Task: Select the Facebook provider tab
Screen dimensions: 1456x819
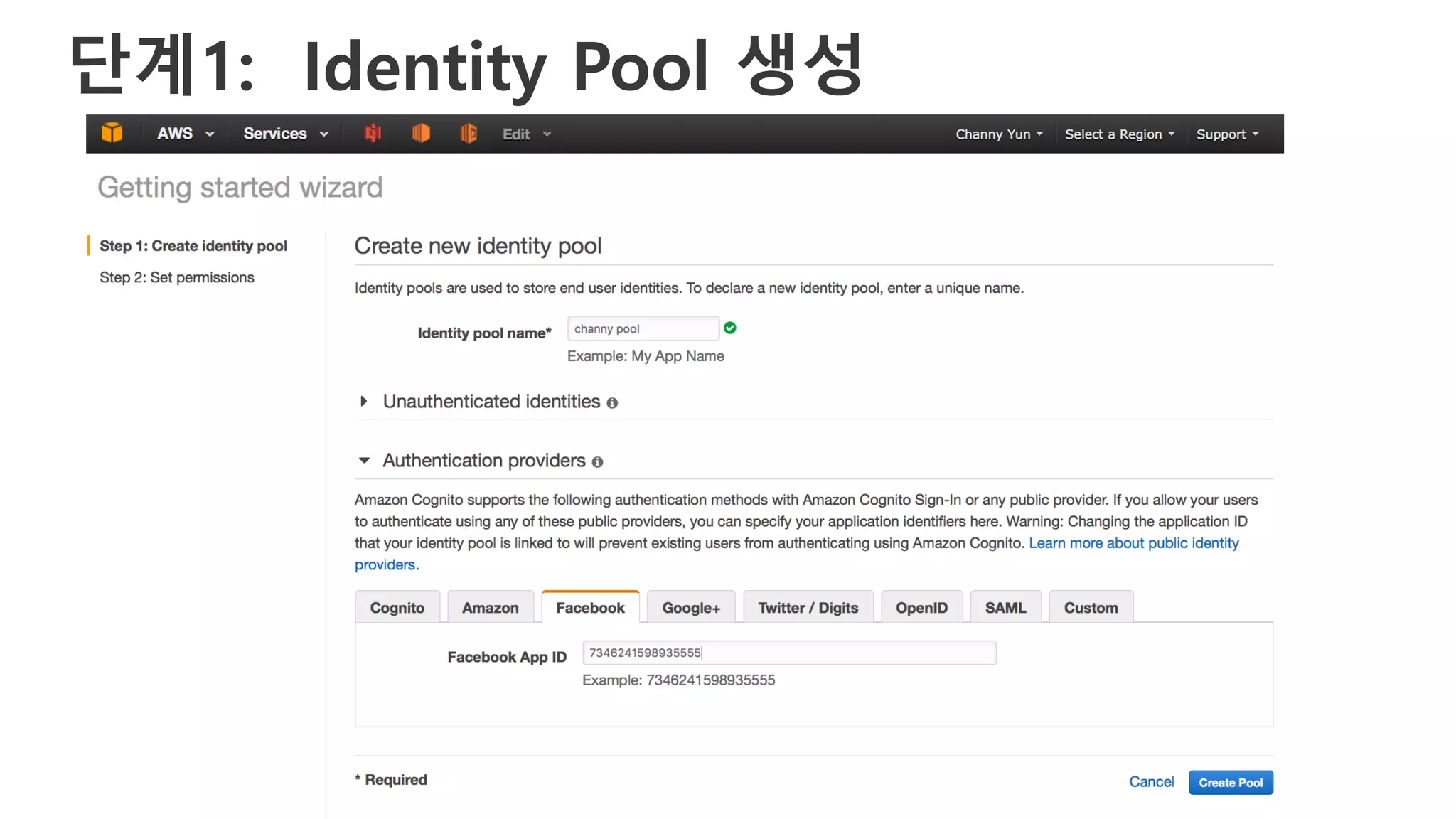Action: (x=590, y=607)
